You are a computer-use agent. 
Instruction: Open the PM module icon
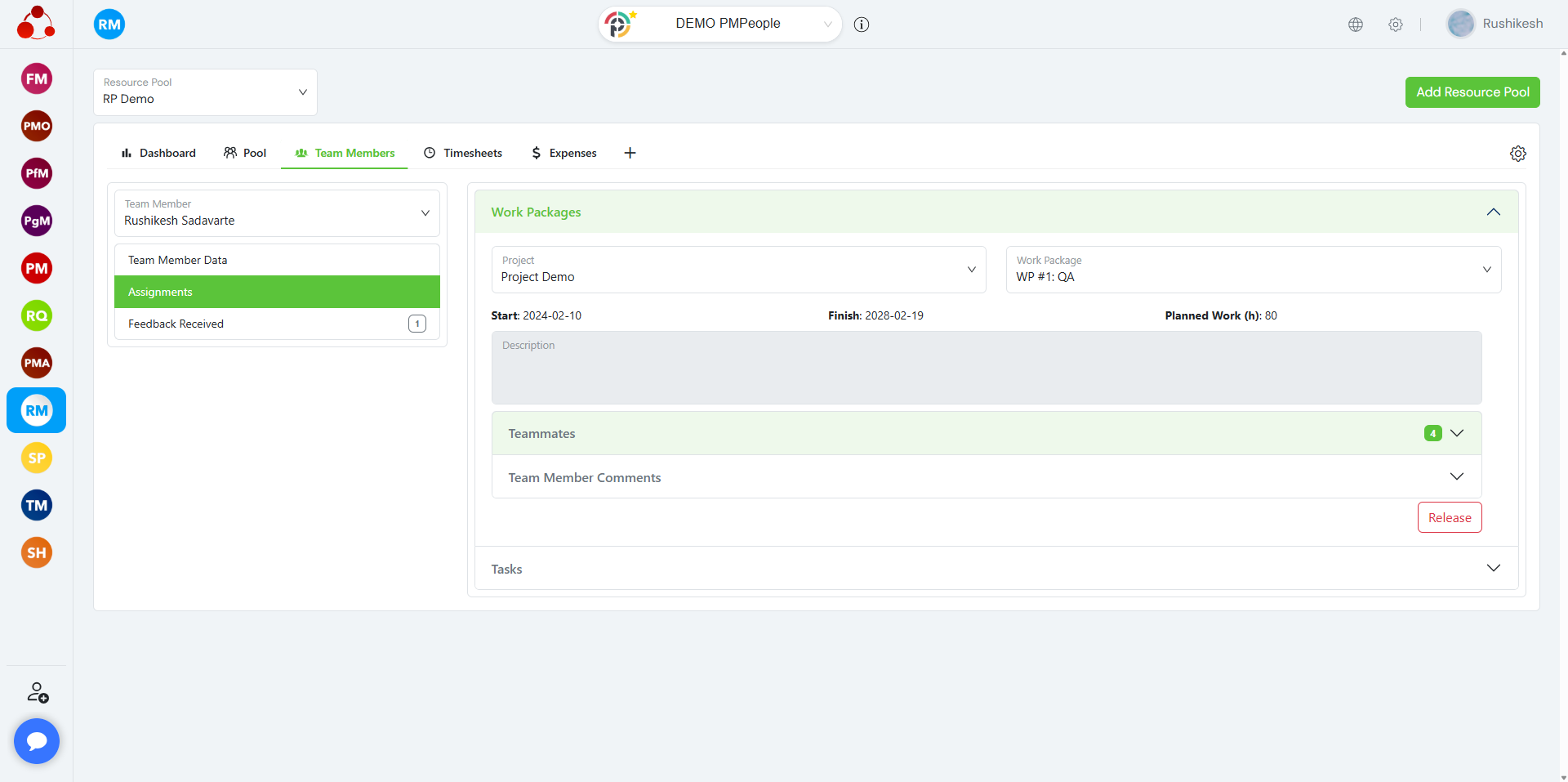[x=37, y=269]
